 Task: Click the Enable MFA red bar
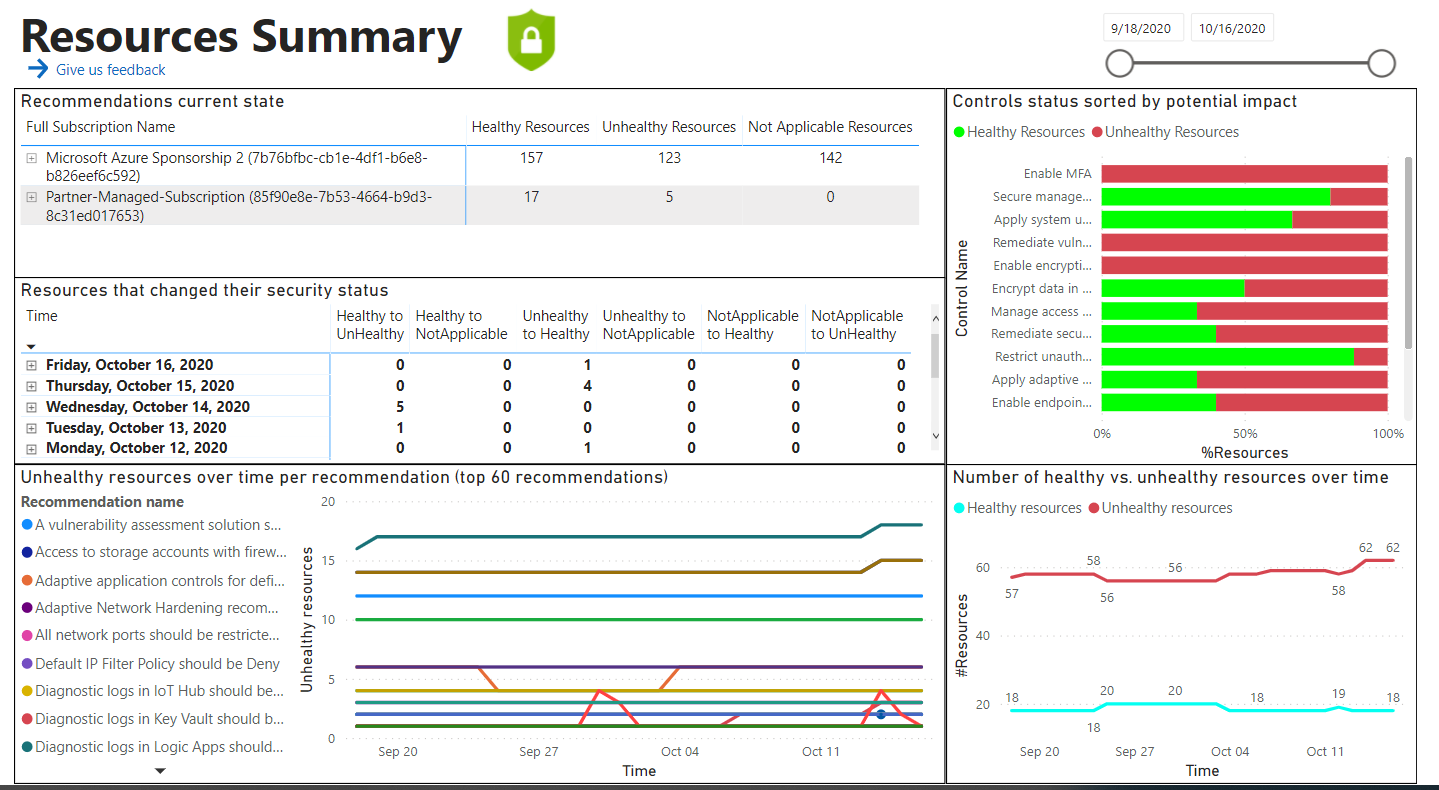(x=1244, y=174)
